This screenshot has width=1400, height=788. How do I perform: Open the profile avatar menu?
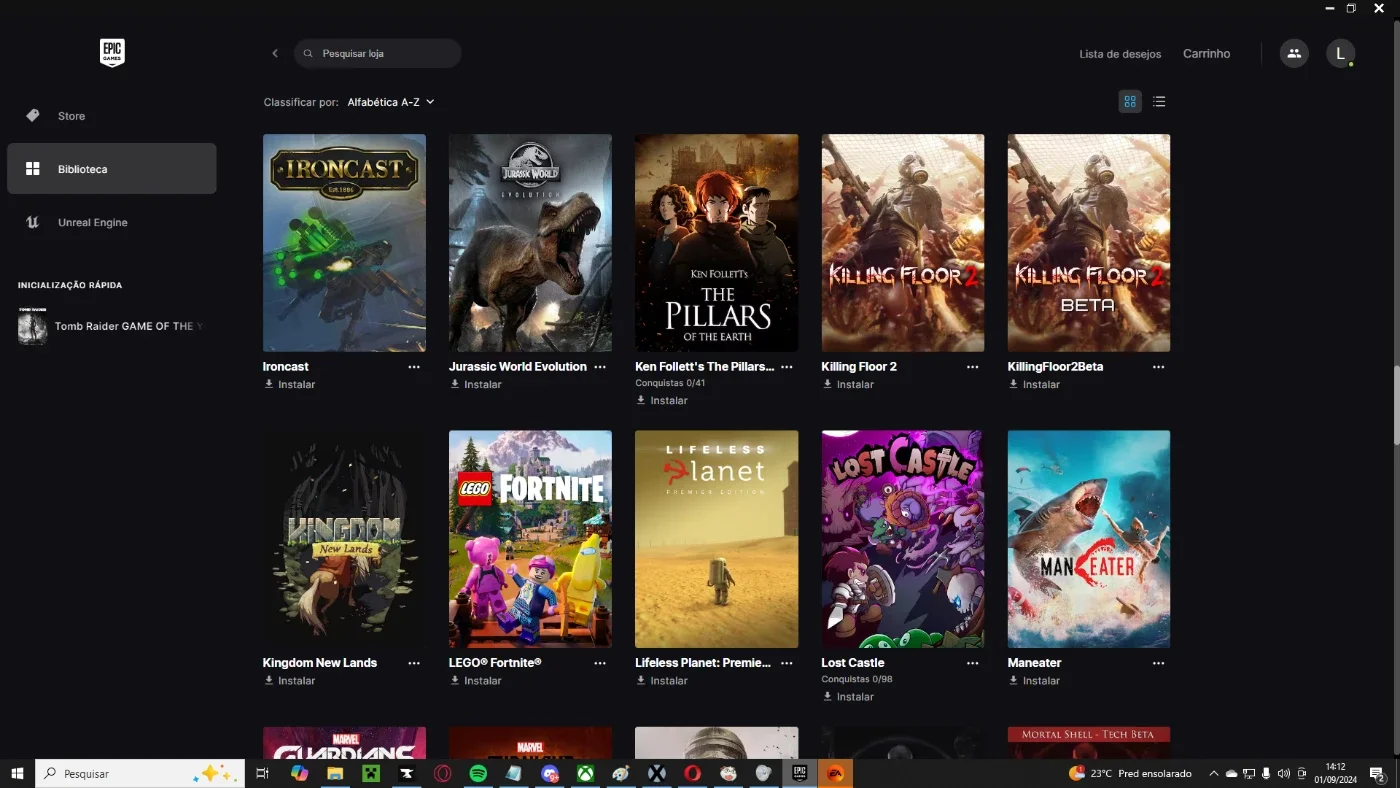[x=1340, y=53]
